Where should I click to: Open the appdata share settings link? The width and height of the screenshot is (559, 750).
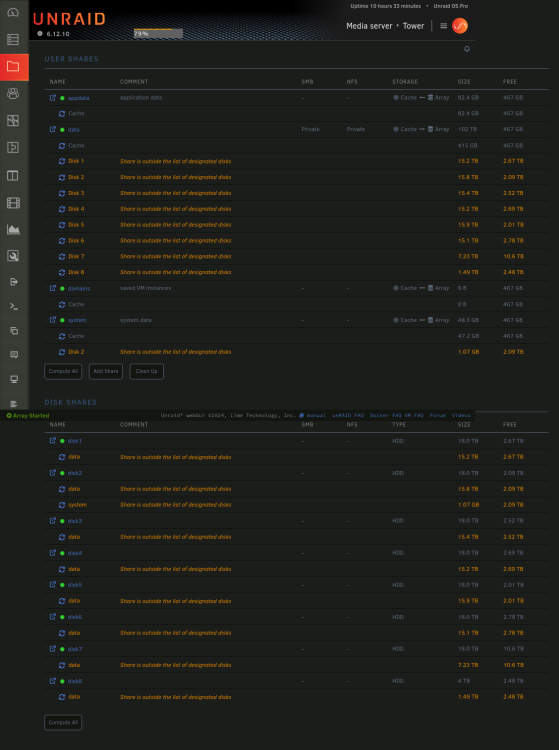tap(78, 98)
